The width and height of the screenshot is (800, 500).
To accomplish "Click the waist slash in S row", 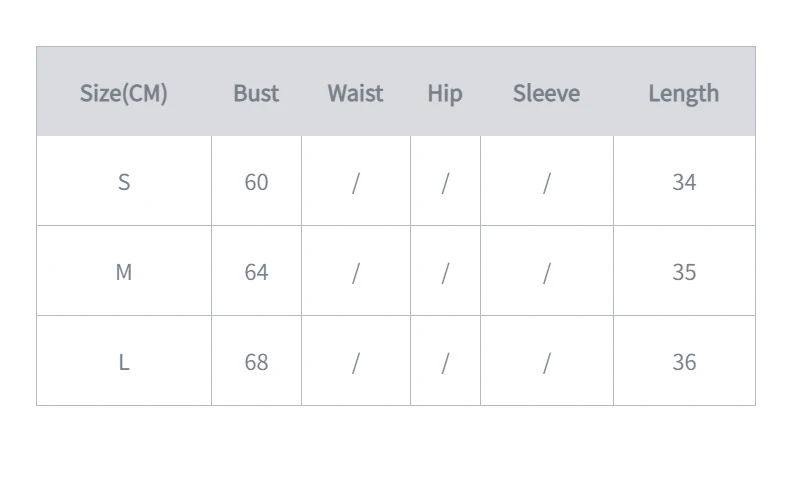I will pyautogui.click(x=356, y=183).
